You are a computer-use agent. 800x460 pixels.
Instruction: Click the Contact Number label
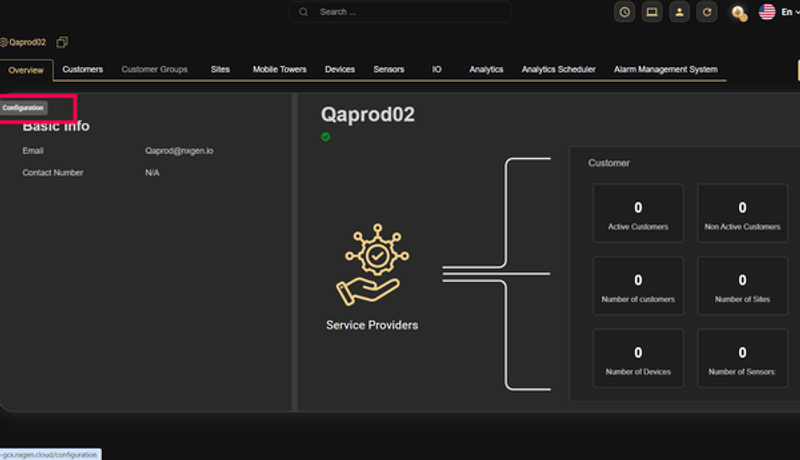(53, 173)
